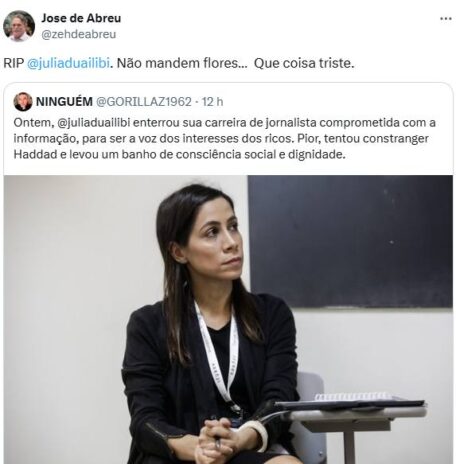456x464 pixels.
Task: Click the text 'Que coisa triste.'
Action: click(x=304, y=63)
